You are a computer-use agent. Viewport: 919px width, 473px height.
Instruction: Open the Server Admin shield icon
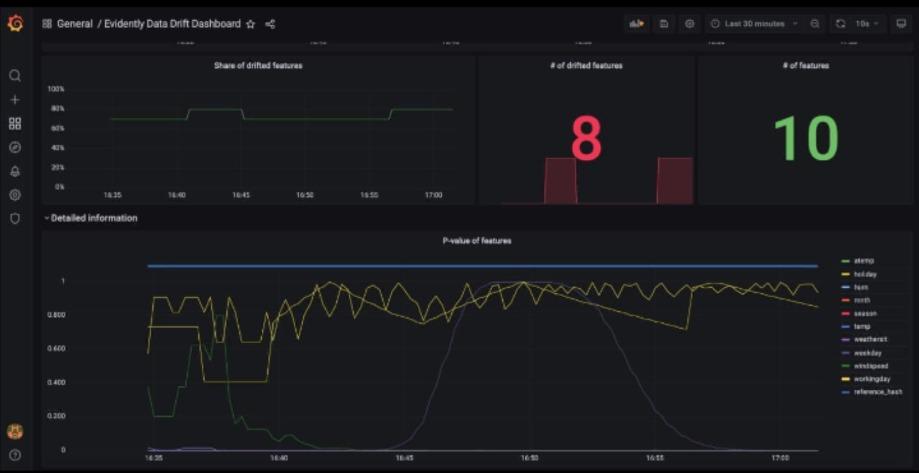(x=15, y=219)
